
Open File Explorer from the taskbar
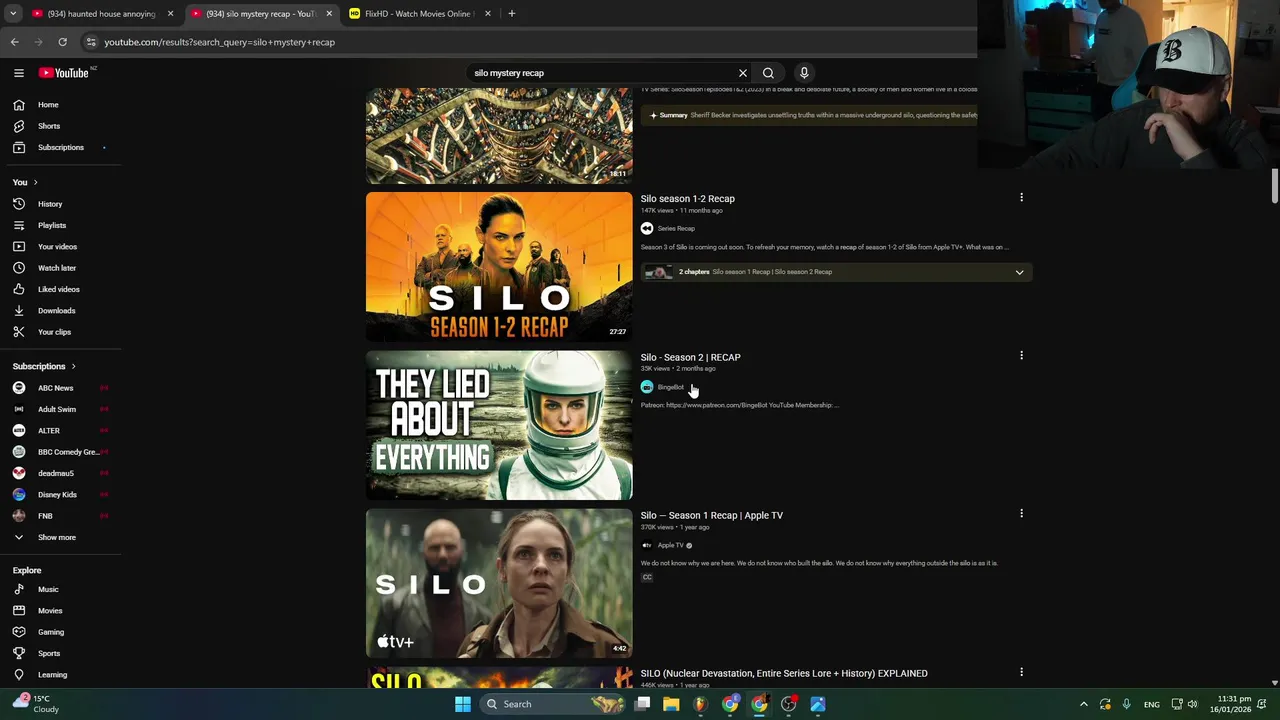(x=671, y=704)
